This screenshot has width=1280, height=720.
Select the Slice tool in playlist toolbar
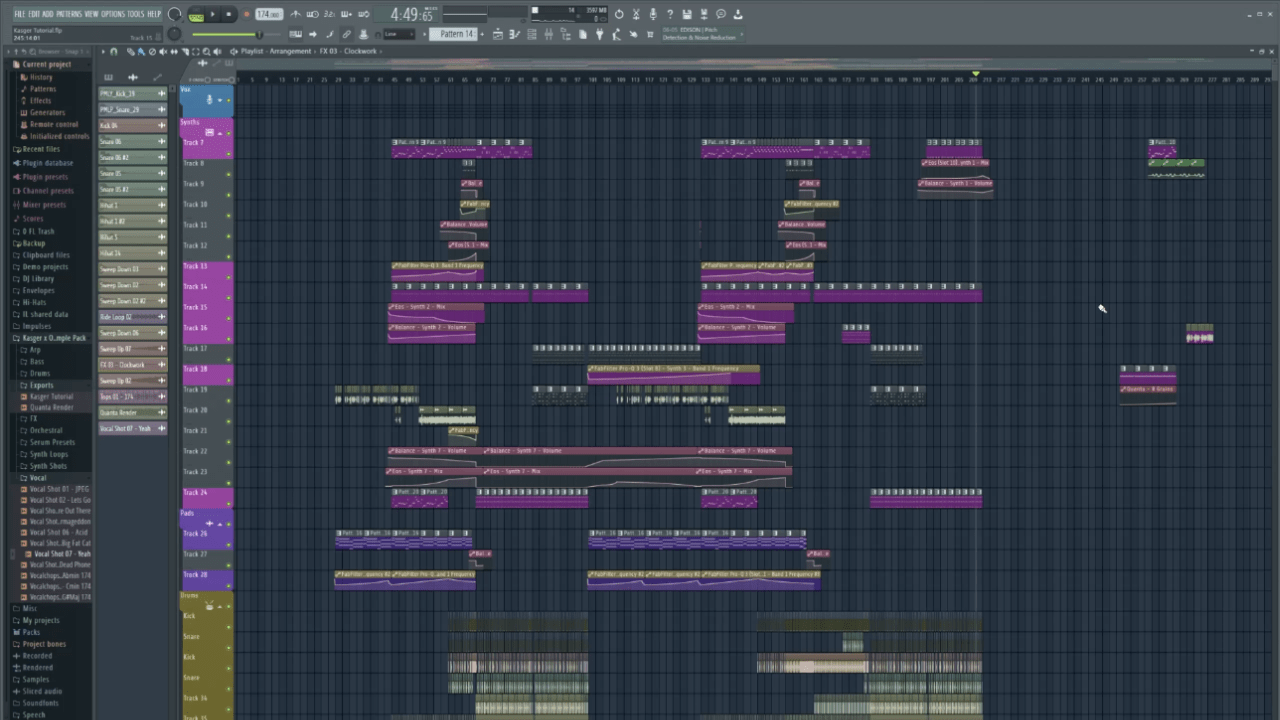[x=185, y=51]
